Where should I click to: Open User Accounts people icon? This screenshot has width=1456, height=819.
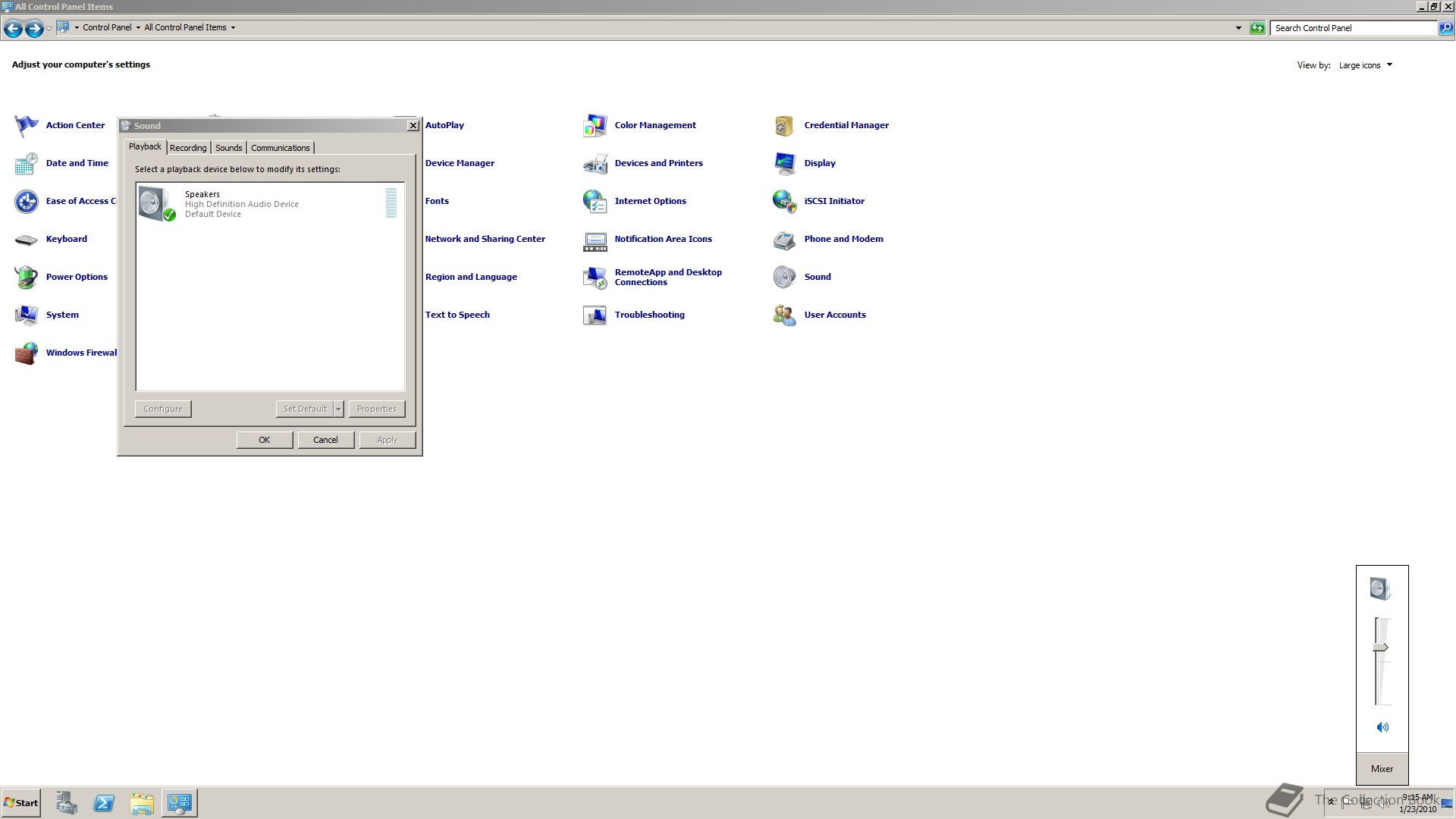tap(785, 315)
